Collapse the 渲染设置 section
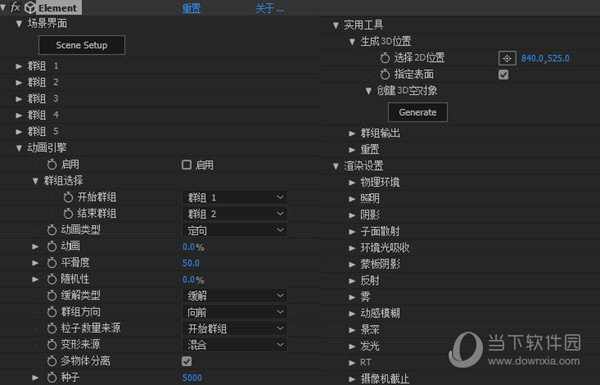 336,166
